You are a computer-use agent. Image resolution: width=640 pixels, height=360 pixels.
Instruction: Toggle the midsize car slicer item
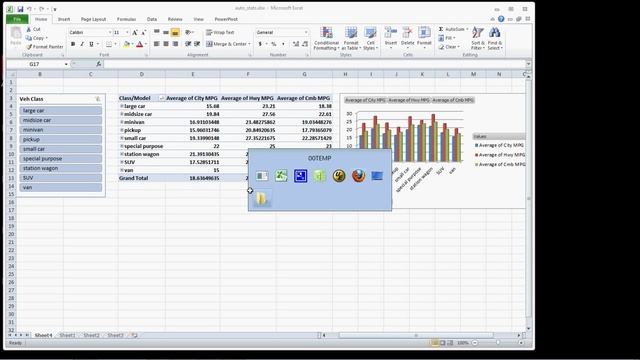coord(60,120)
